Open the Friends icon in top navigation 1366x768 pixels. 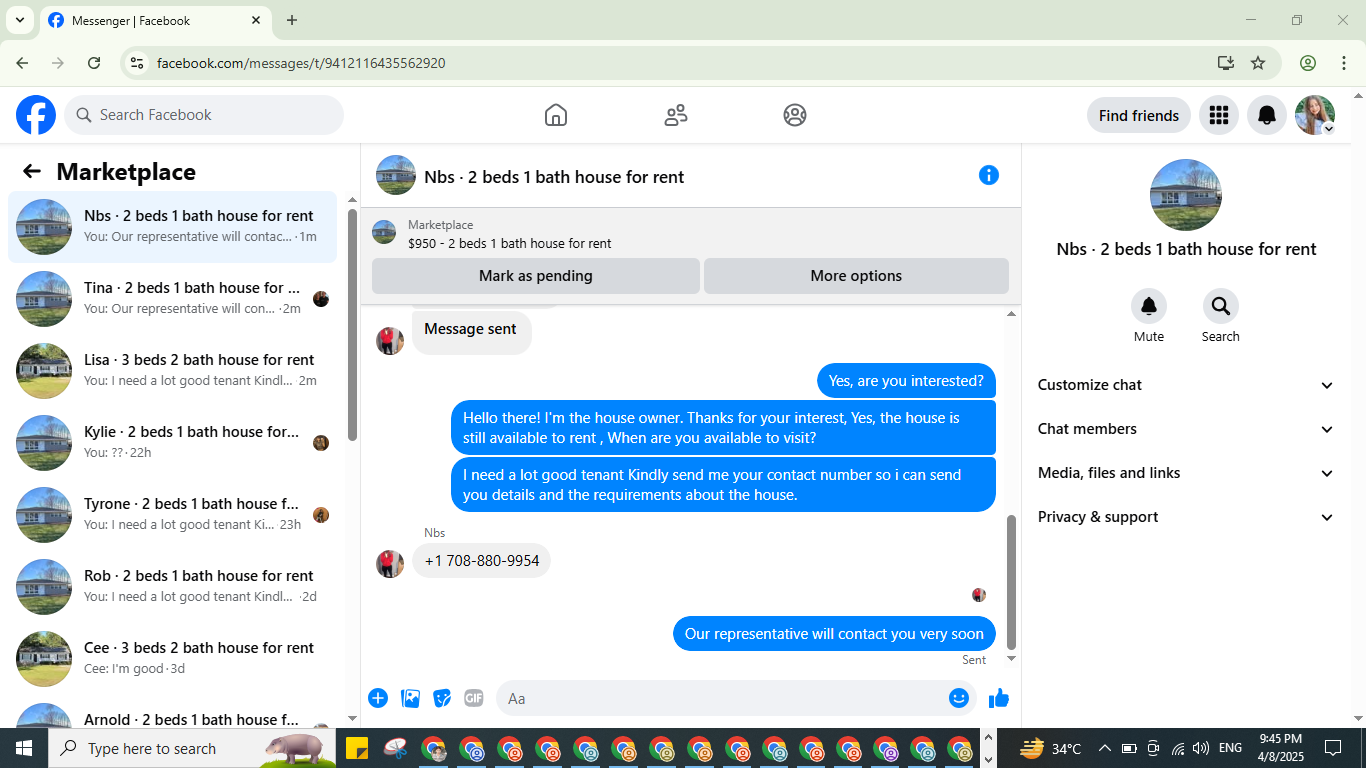coord(676,115)
